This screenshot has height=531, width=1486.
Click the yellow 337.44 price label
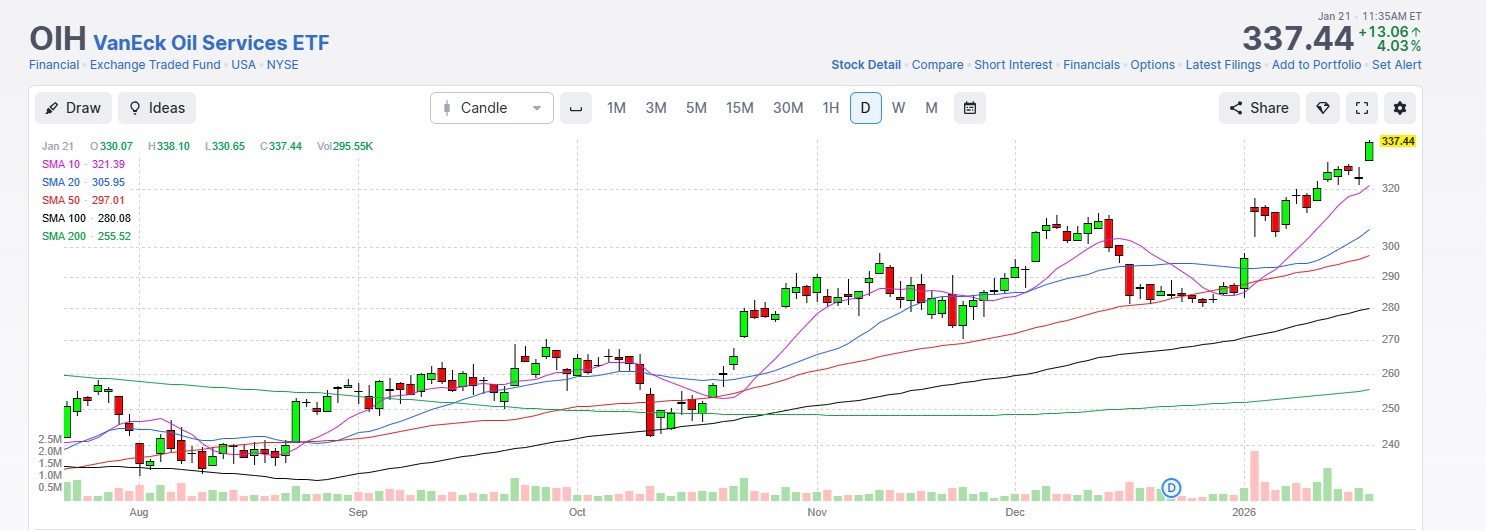(1397, 141)
